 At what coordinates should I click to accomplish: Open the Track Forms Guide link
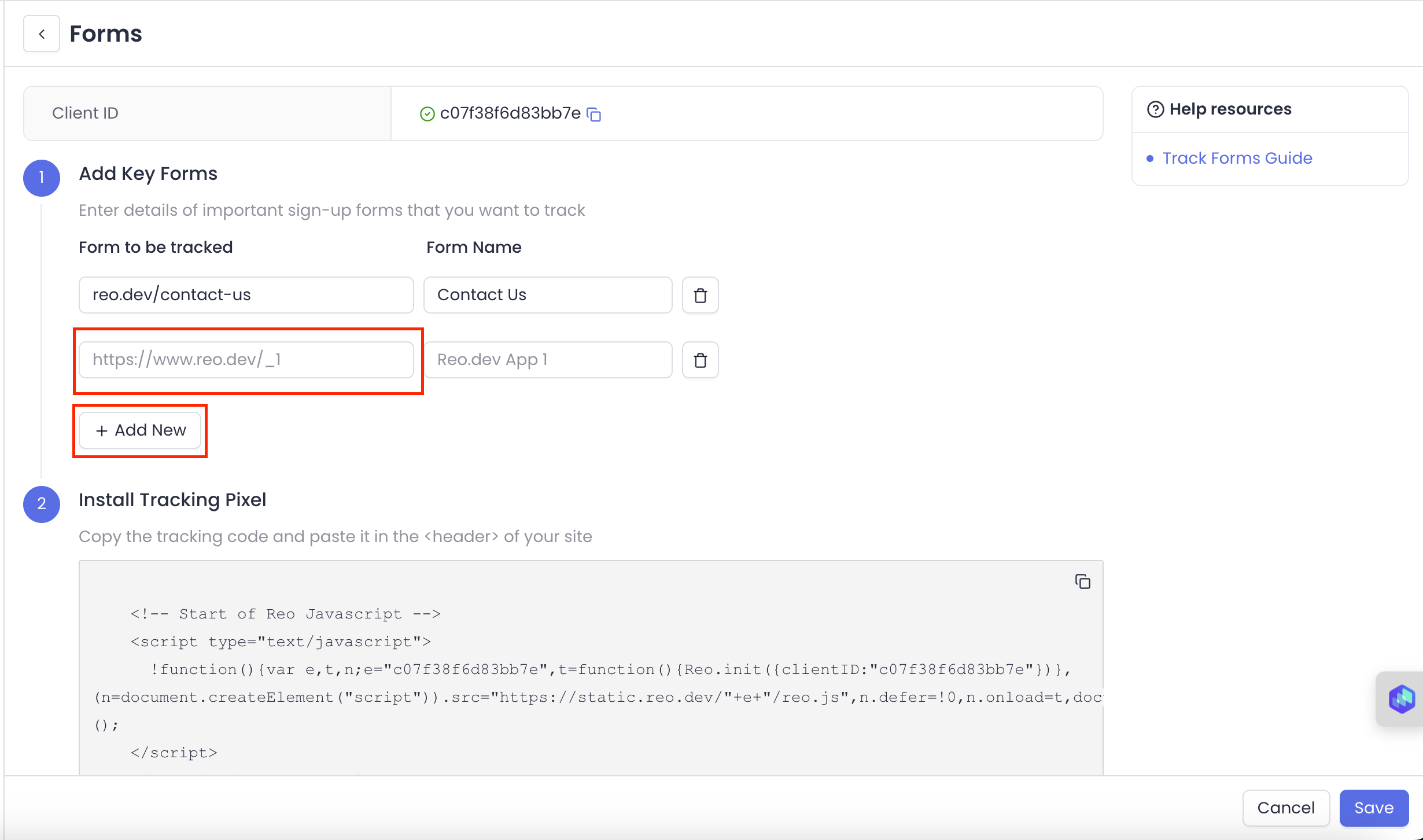coord(1237,158)
